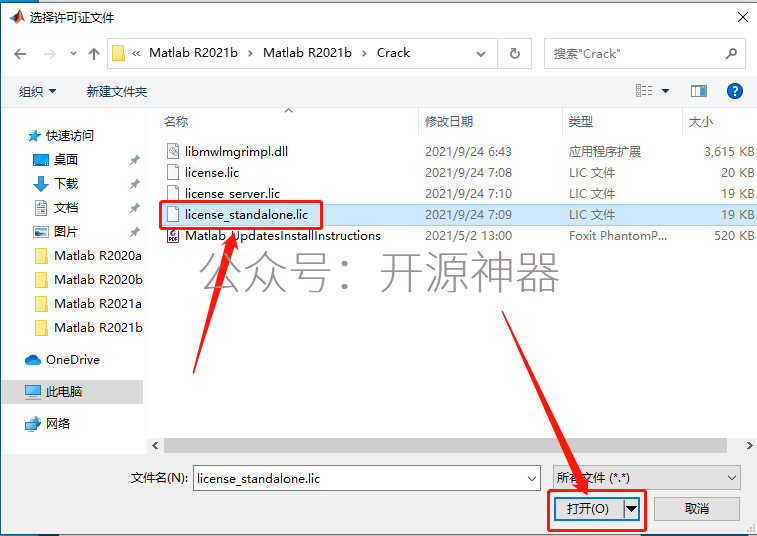Screen dimensions: 757x536
Task: Click the 网络 network icon
Action: tap(33, 423)
